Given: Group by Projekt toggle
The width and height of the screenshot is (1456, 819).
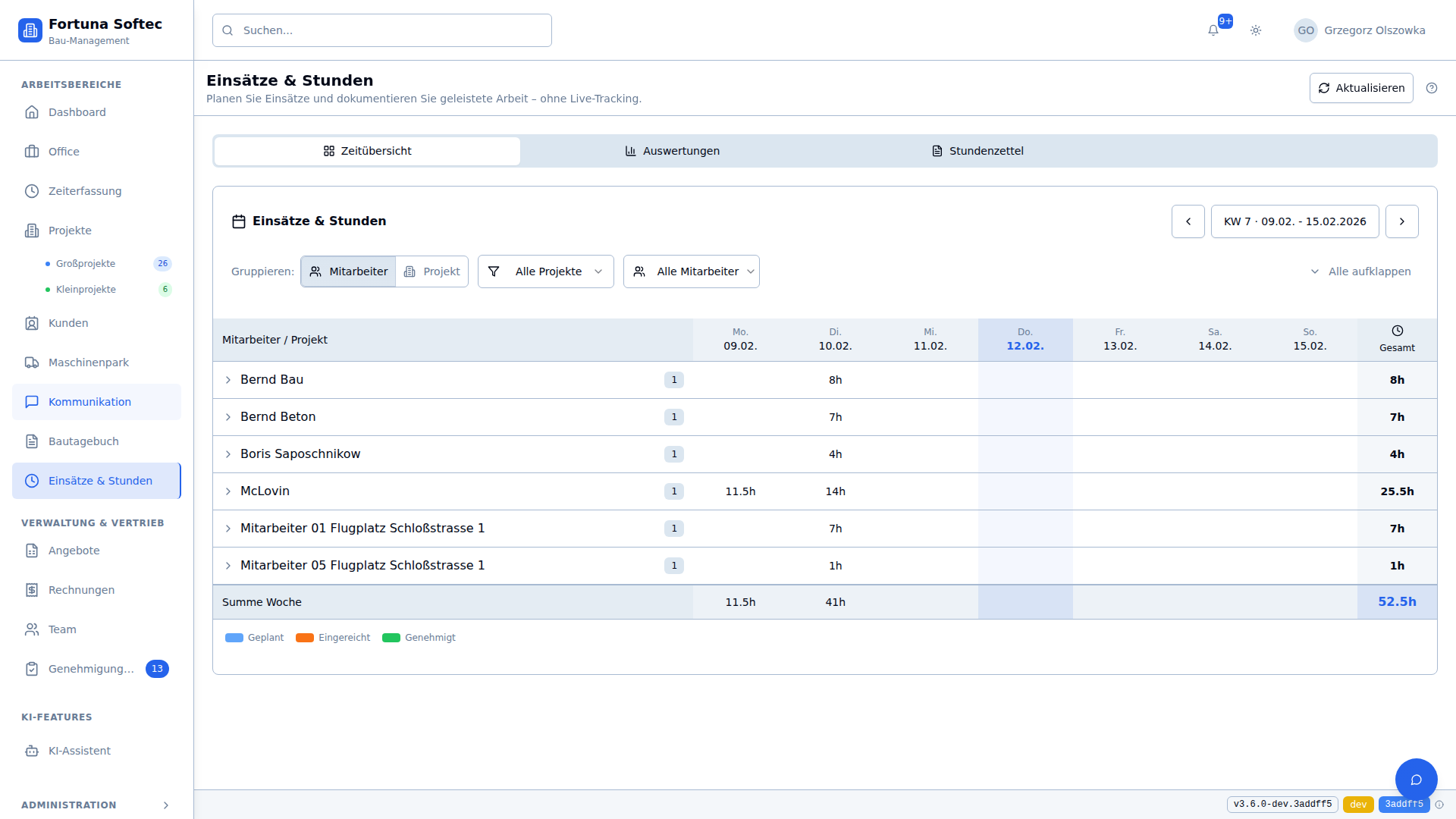Looking at the screenshot, I should 432,271.
